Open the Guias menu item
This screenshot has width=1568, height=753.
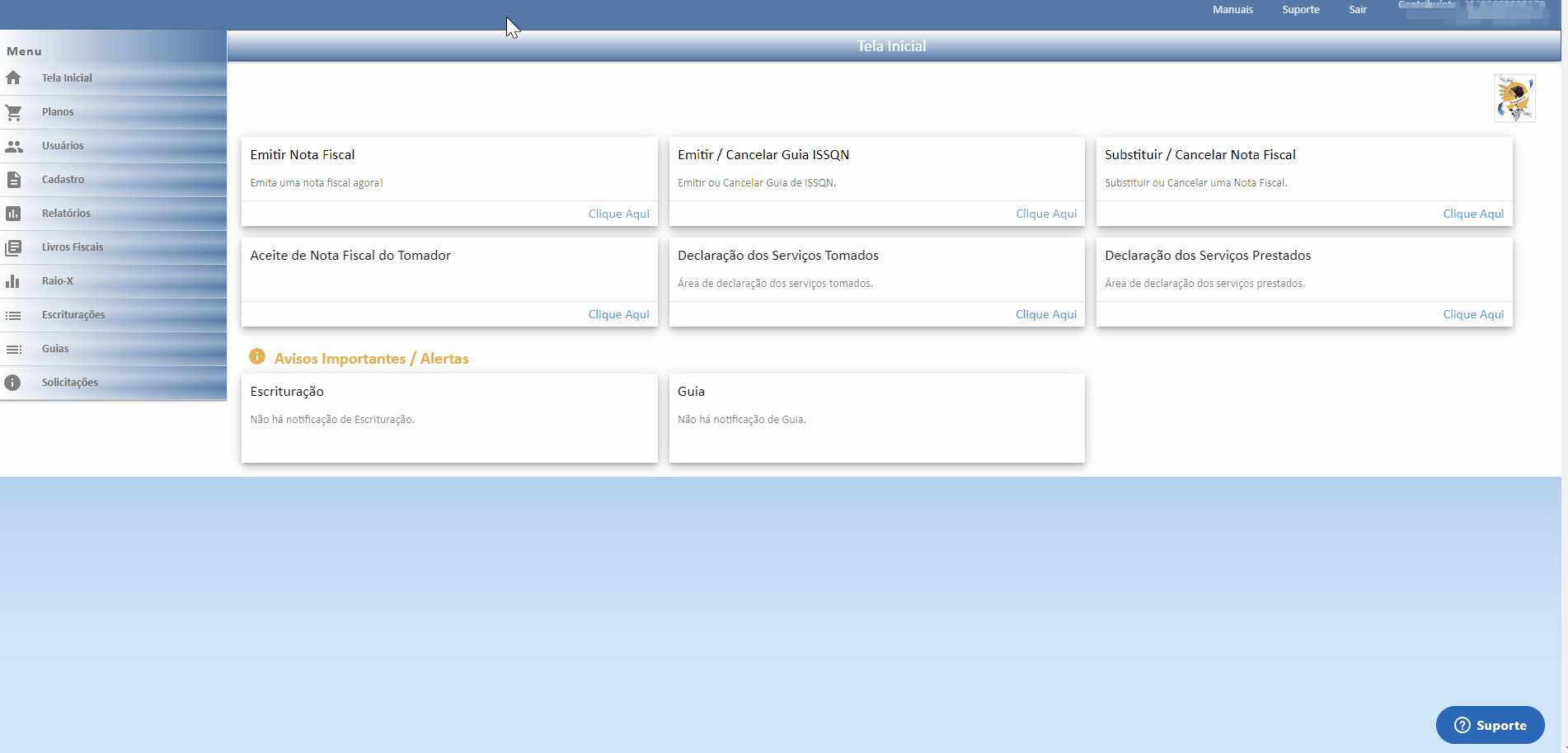coord(55,349)
